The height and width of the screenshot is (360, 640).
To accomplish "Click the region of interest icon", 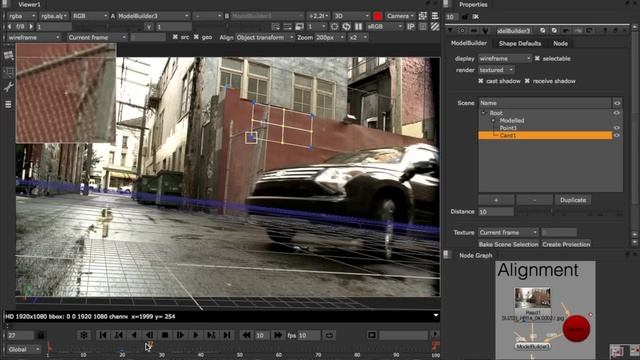I will (334, 27).
